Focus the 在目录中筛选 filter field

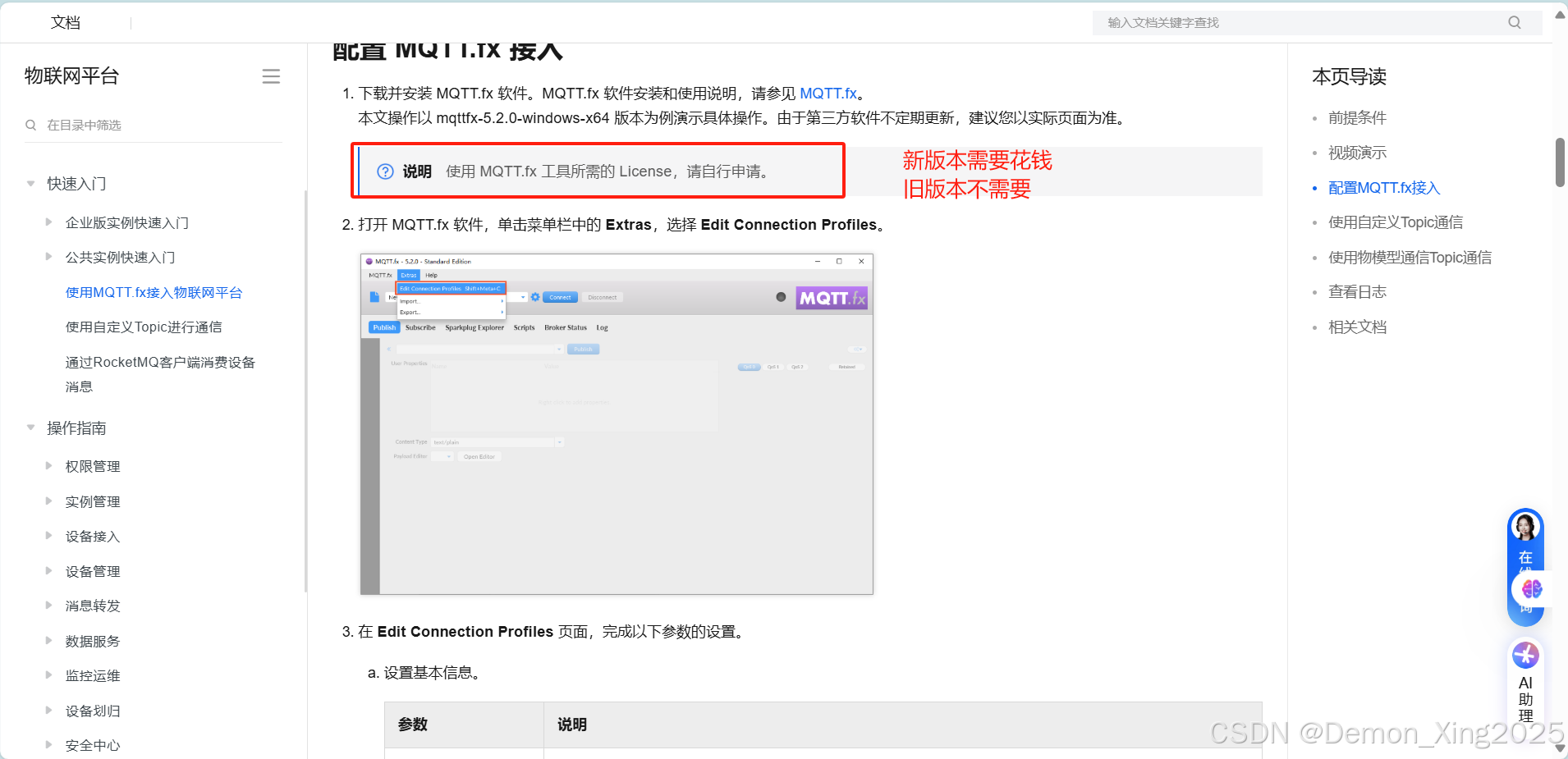(154, 125)
